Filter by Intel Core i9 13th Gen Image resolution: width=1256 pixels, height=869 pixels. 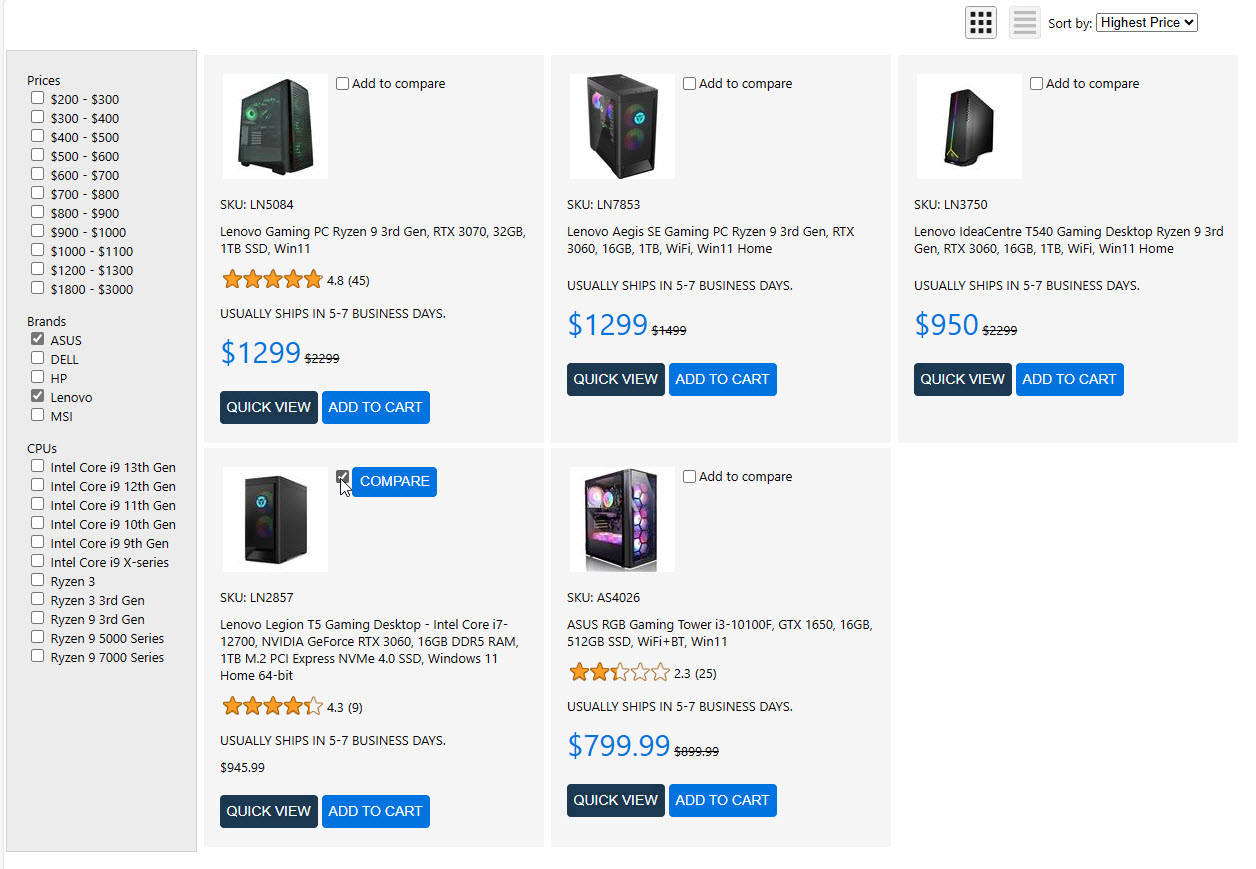pyautogui.click(x=38, y=467)
